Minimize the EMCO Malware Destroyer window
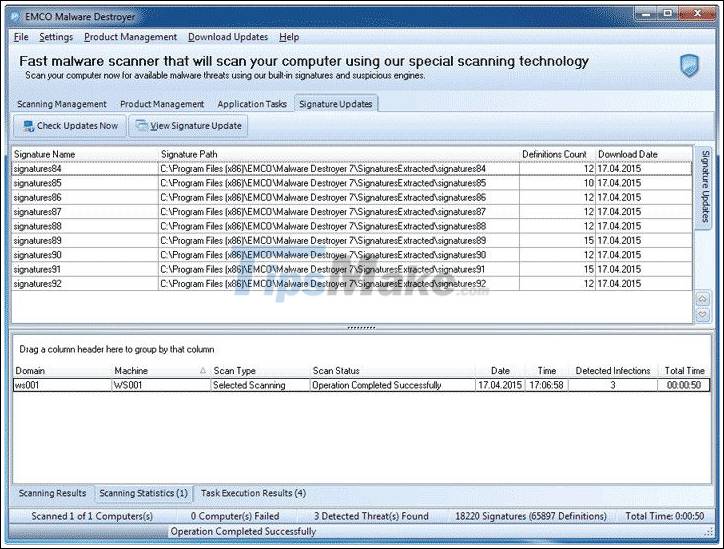724x549 pixels. (646, 14)
